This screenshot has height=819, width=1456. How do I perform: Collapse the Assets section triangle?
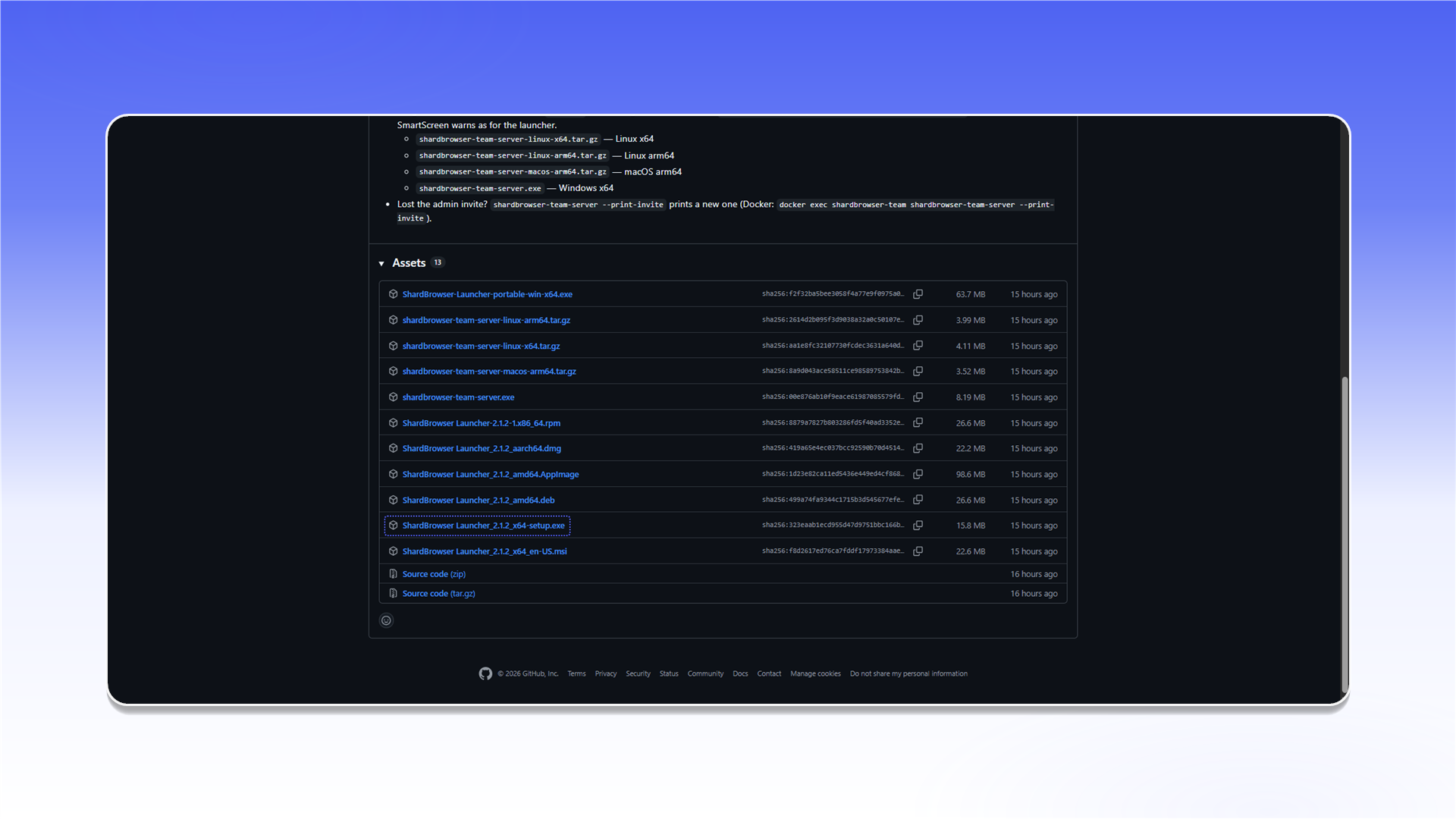[381, 263]
